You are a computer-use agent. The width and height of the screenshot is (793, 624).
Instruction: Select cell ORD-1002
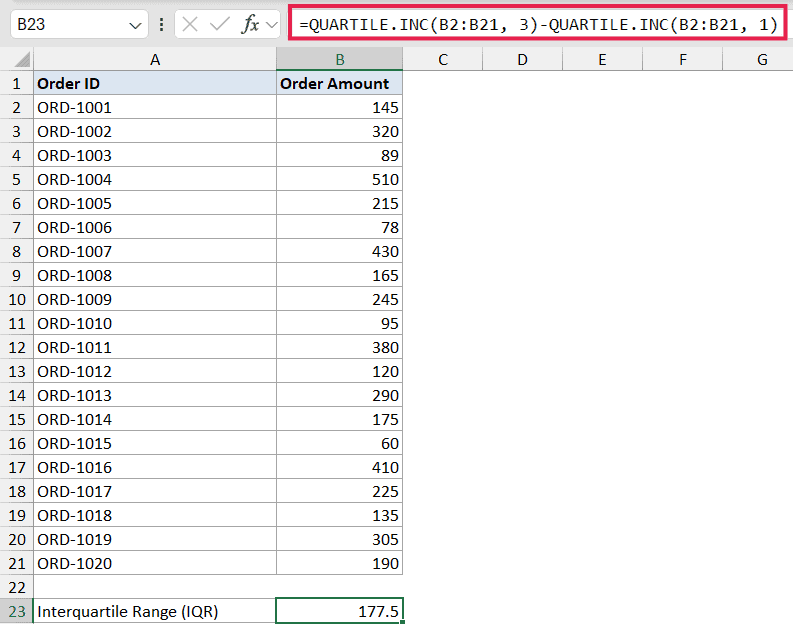click(155, 131)
